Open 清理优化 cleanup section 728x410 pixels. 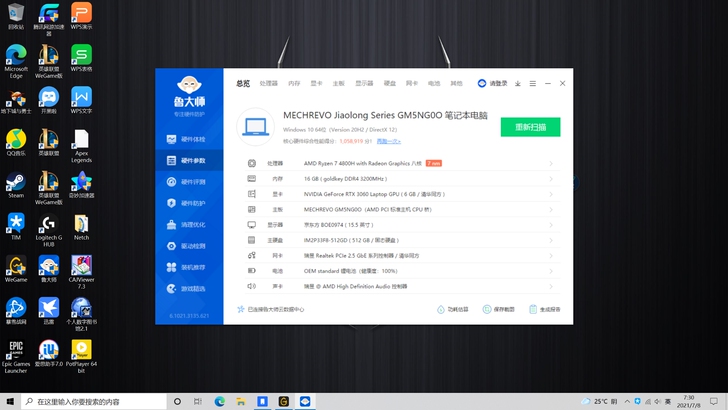[186, 224]
